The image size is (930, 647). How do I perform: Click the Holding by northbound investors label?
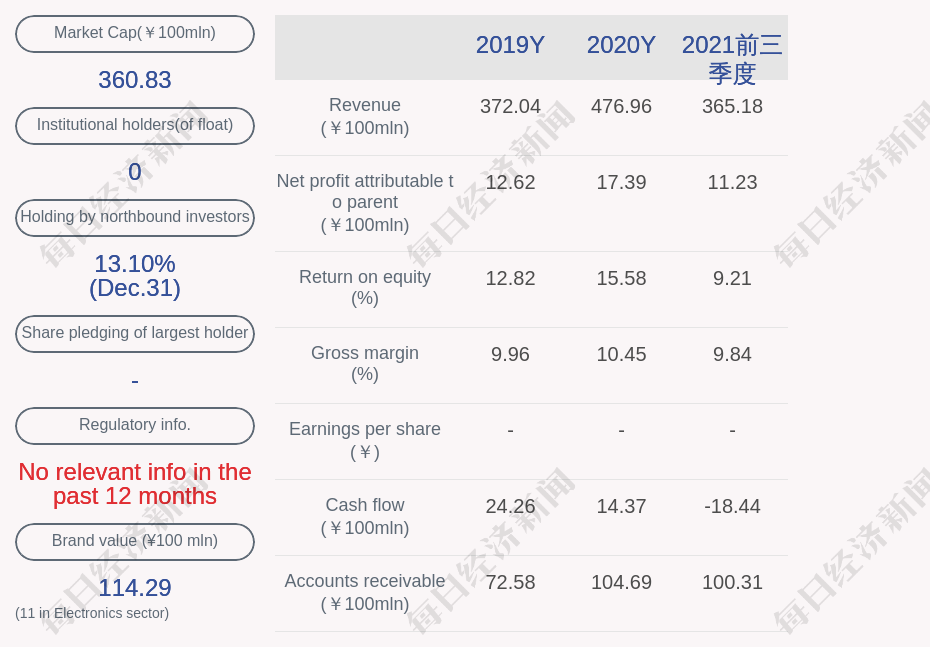click(134, 217)
